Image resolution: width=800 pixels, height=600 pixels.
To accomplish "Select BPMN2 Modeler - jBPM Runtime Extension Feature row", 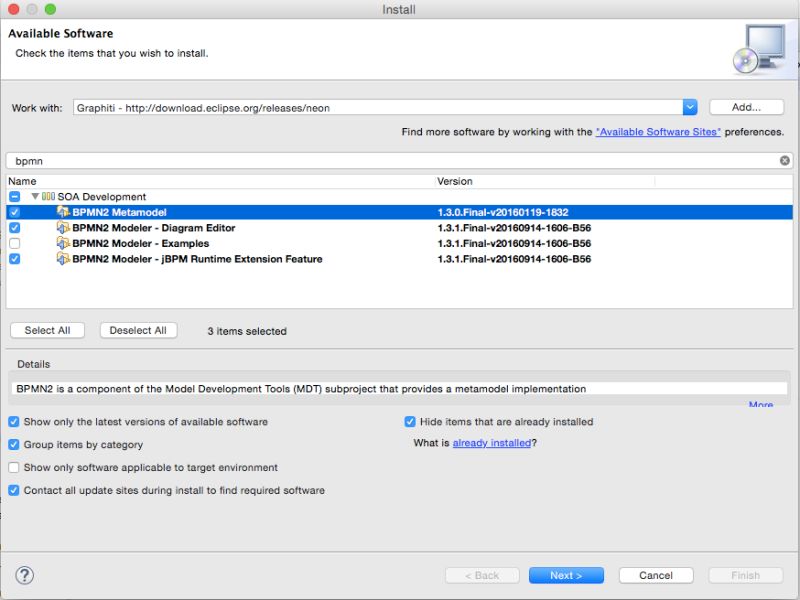I will pos(399,259).
